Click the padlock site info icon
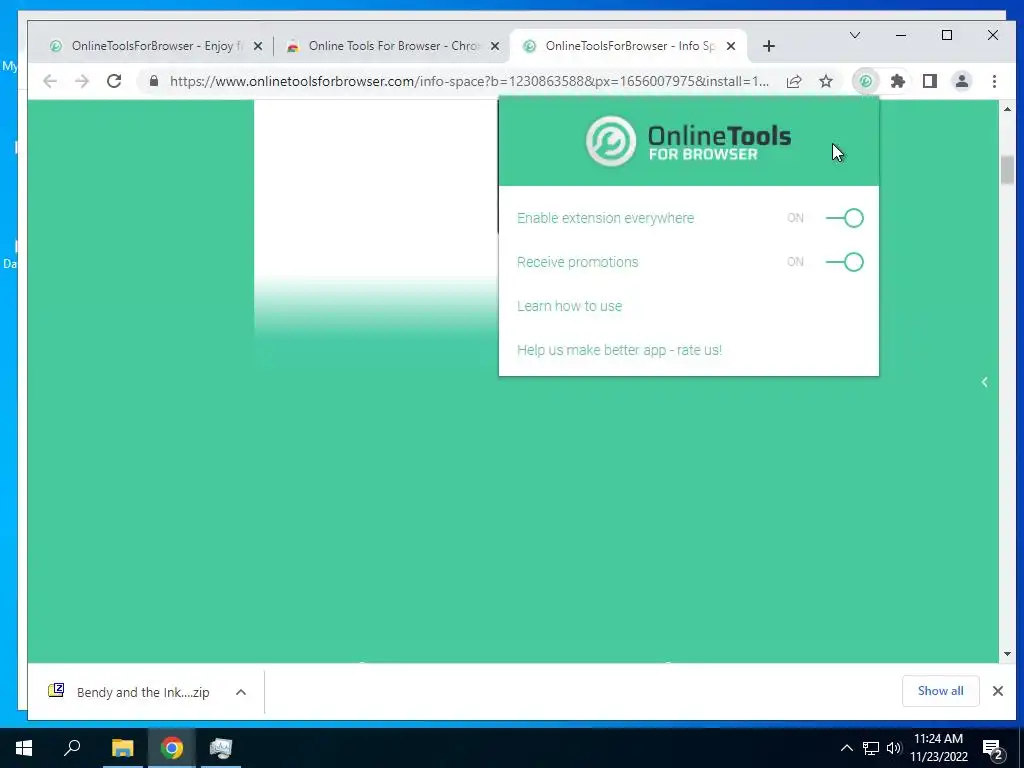The width and height of the screenshot is (1024, 768). (x=154, y=81)
